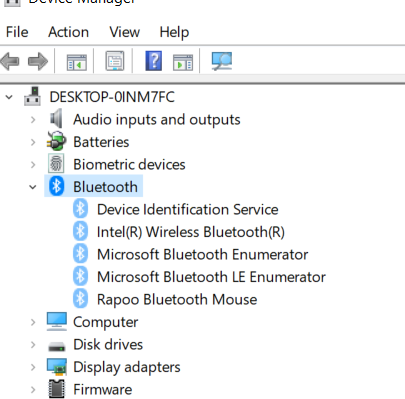Select the 'Display adapters' label
This screenshot has height=399, width=405.
click(127, 367)
